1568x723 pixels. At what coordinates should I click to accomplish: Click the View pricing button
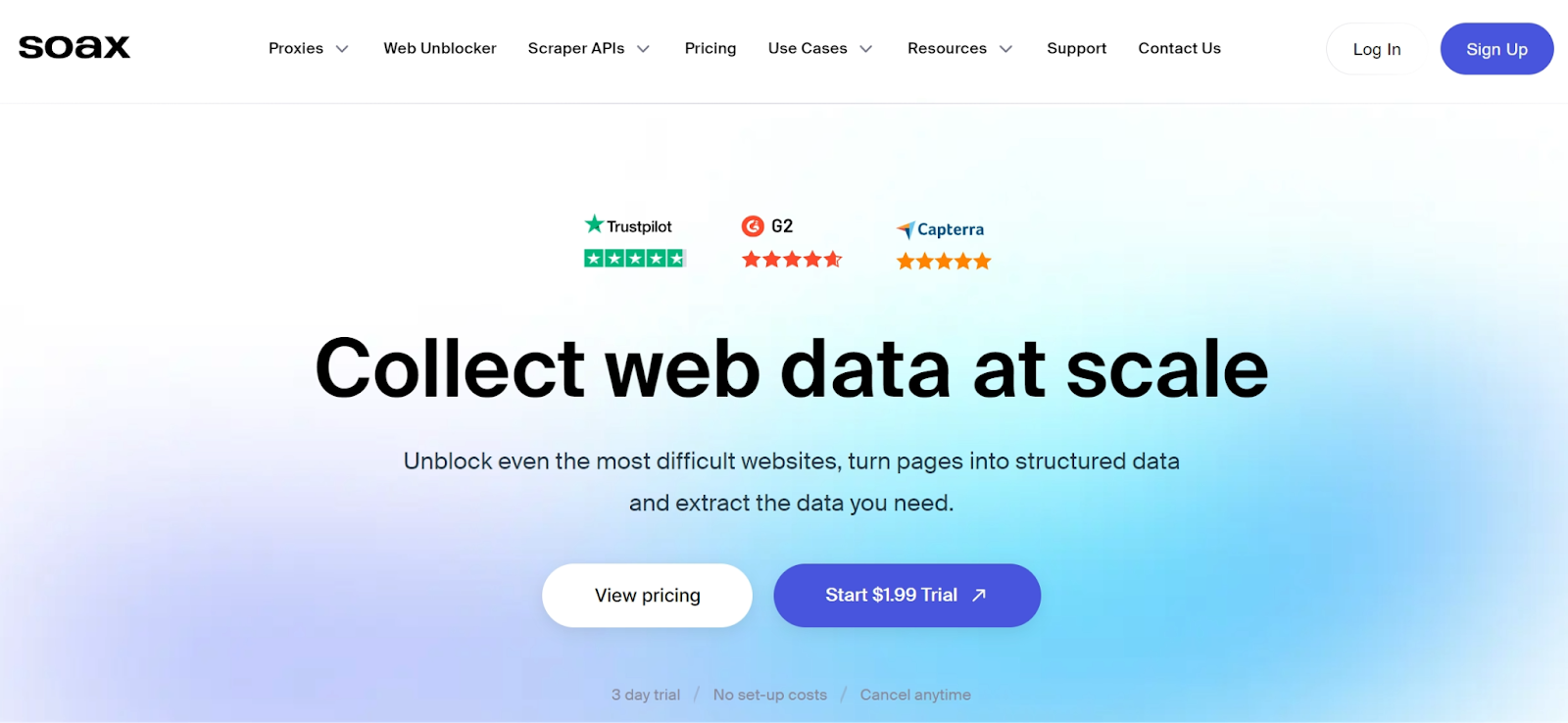click(647, 595)
